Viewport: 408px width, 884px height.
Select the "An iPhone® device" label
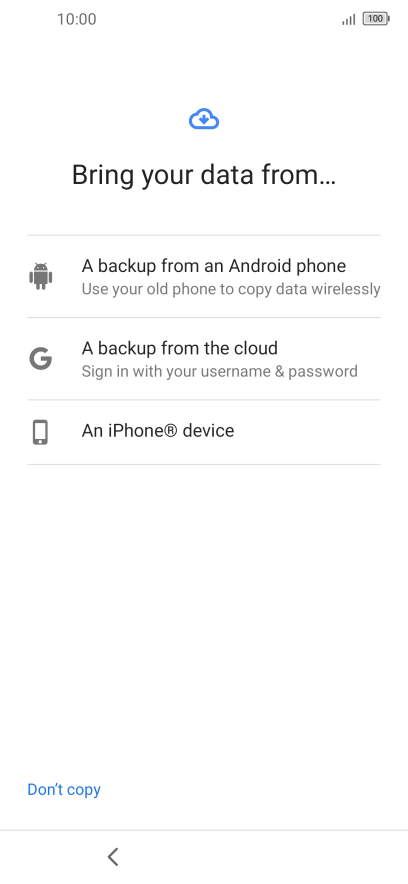[x=158, y=431]
